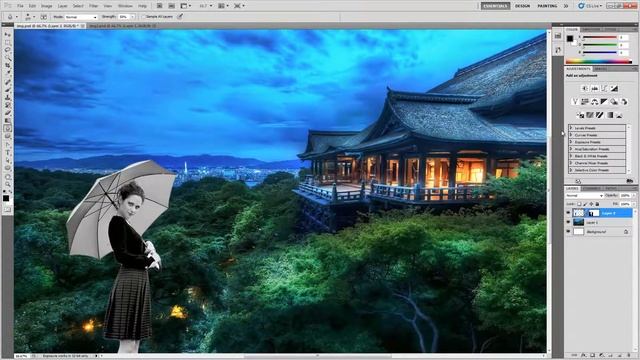
Task: Toggle lock image pixels
Action: (x=585, y=204)
